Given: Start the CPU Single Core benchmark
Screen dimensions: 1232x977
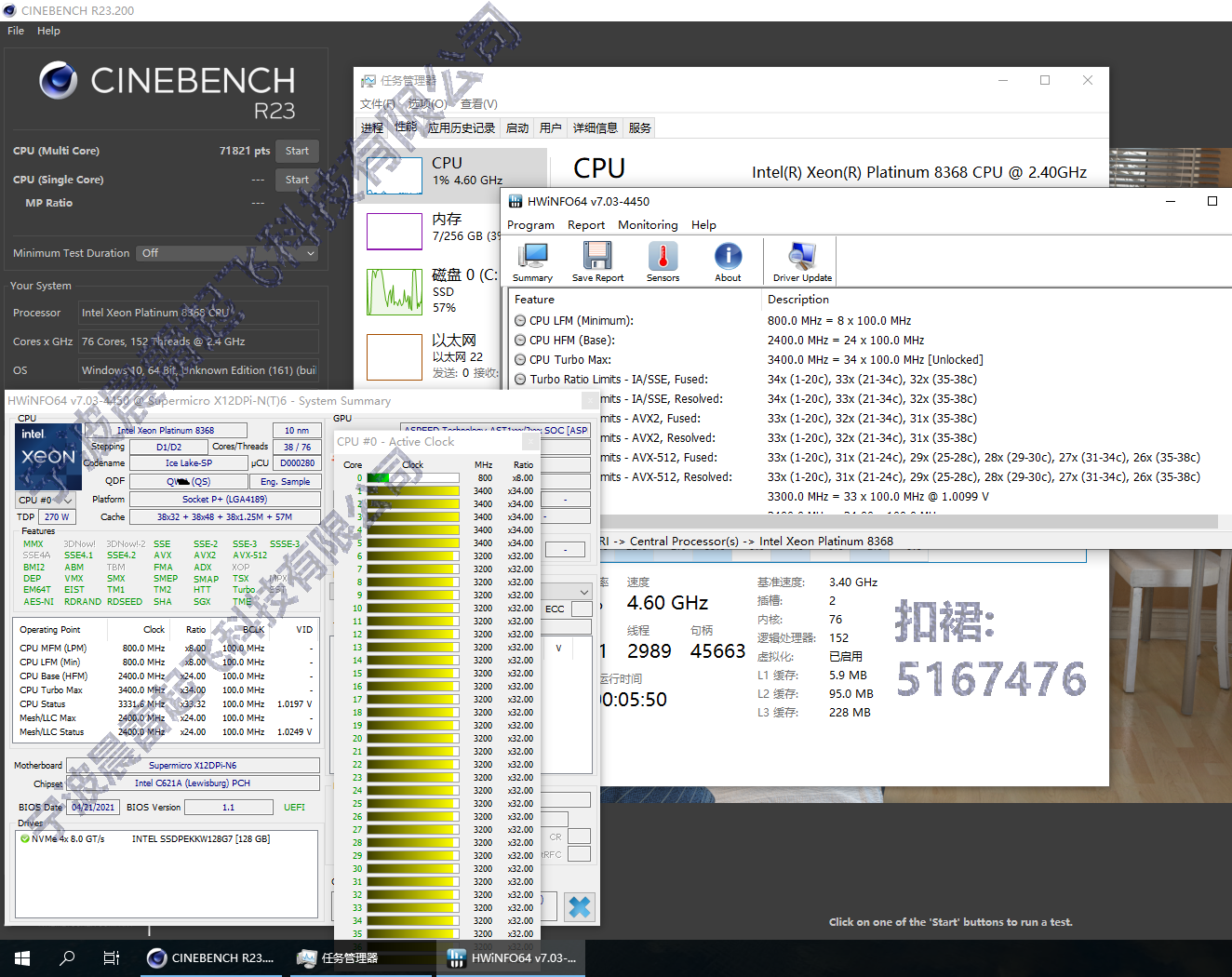Looking at the screenshot, I should point(297,180).
